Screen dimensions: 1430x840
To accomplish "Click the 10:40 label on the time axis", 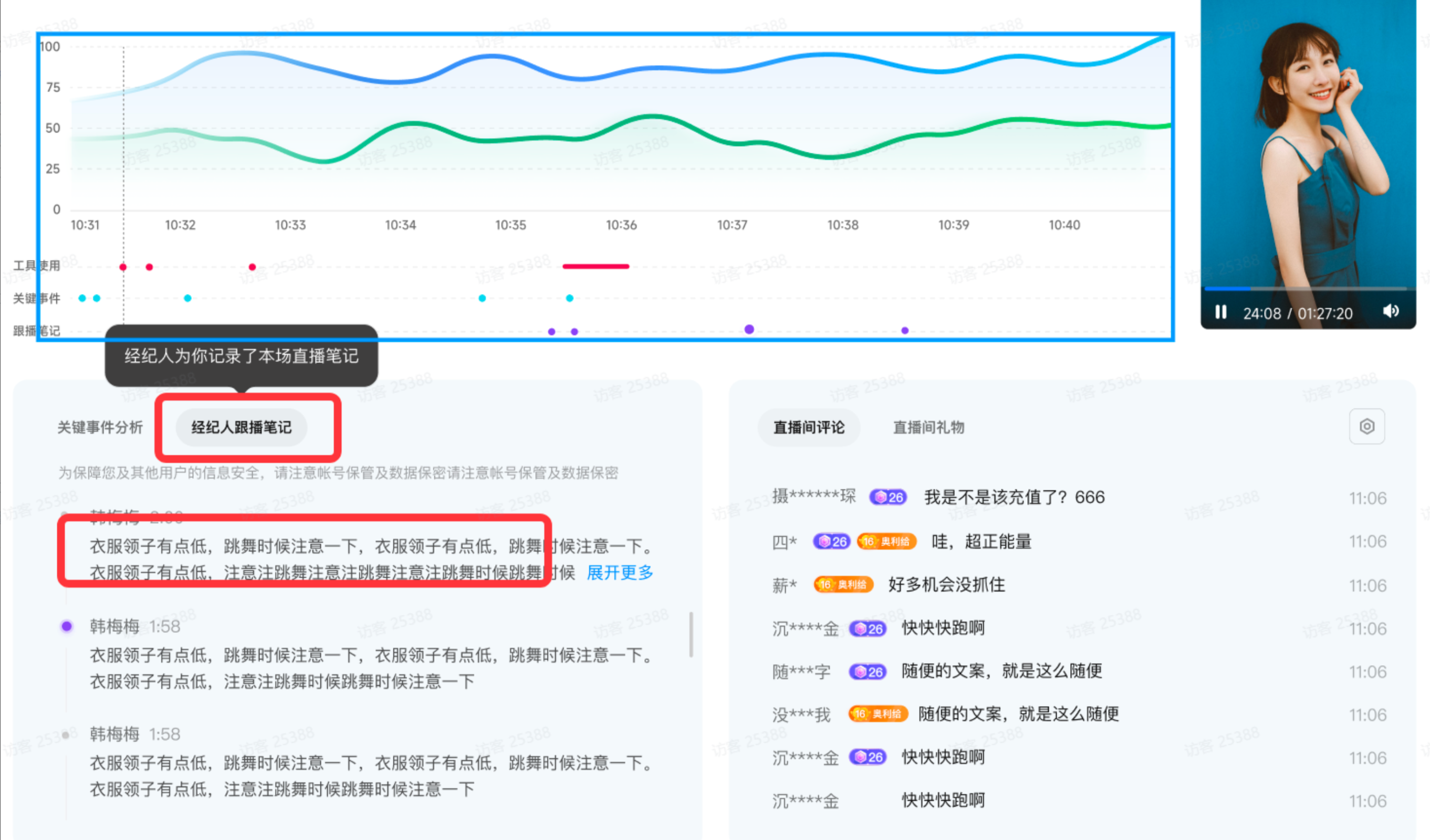I will [x=1064, y=225].
